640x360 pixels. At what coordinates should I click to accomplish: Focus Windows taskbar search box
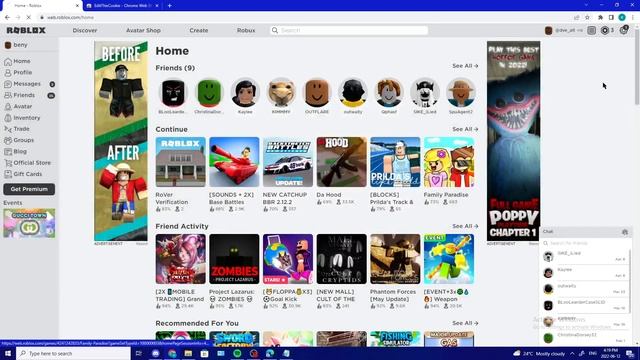(73, 353)
